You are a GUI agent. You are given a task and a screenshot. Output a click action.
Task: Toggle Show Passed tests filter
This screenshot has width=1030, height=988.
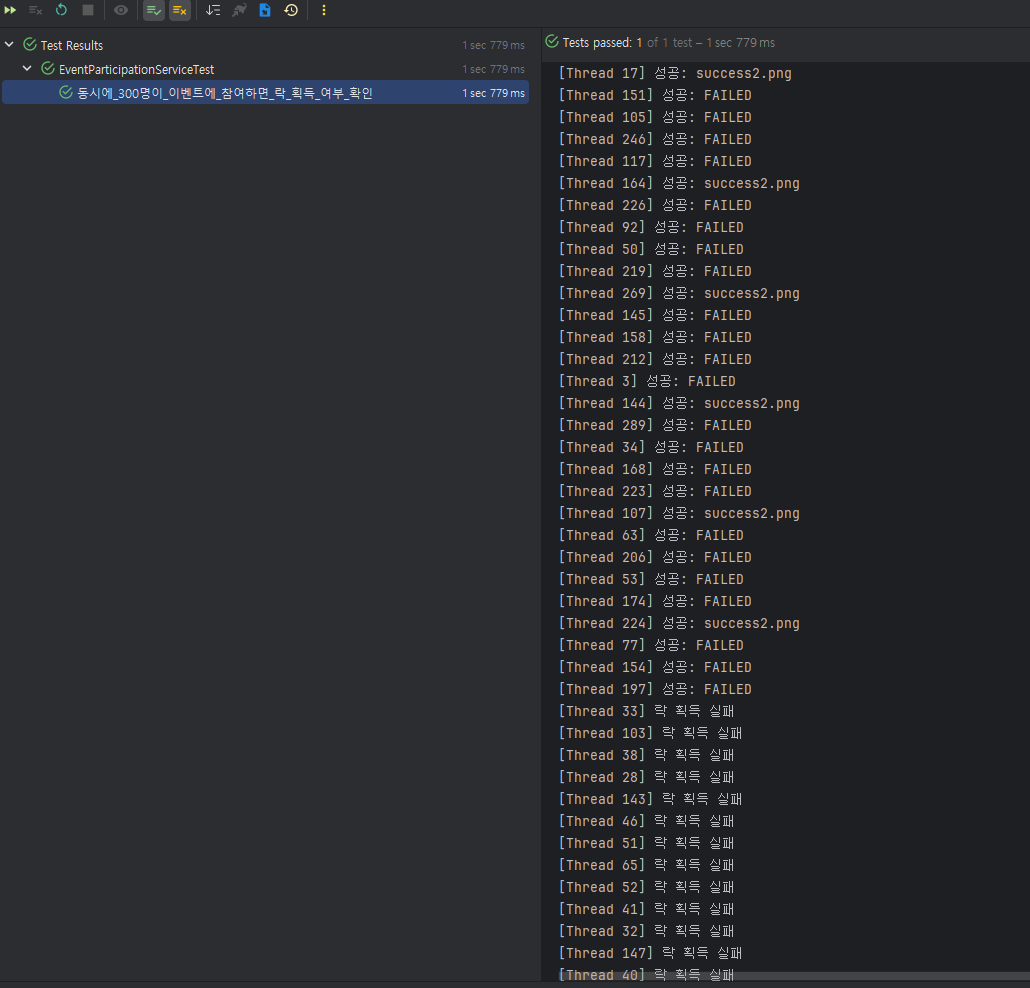click(154, 11)
